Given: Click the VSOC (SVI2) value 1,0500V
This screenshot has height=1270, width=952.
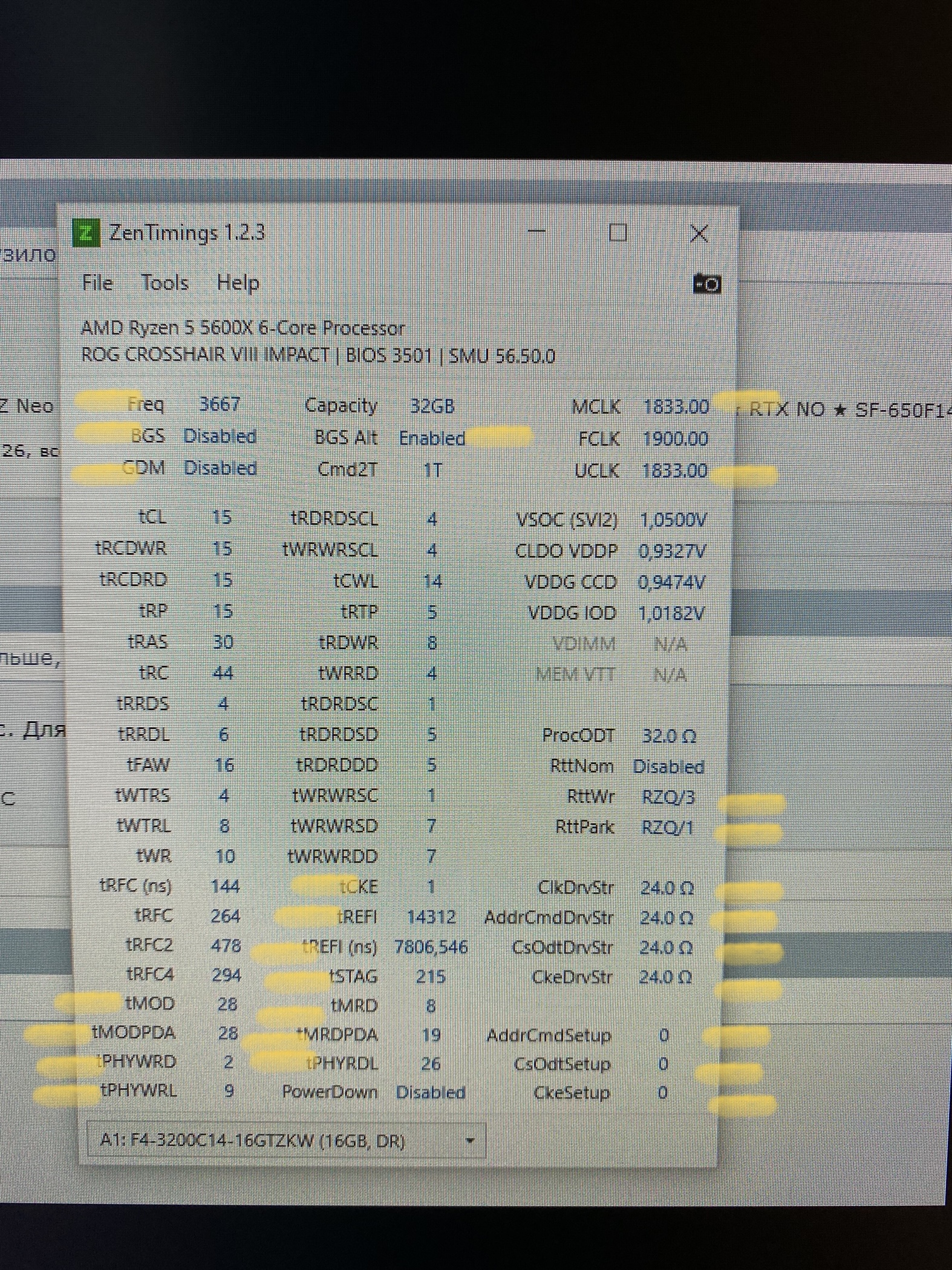Looking at the screenshot, I should 673,519.
